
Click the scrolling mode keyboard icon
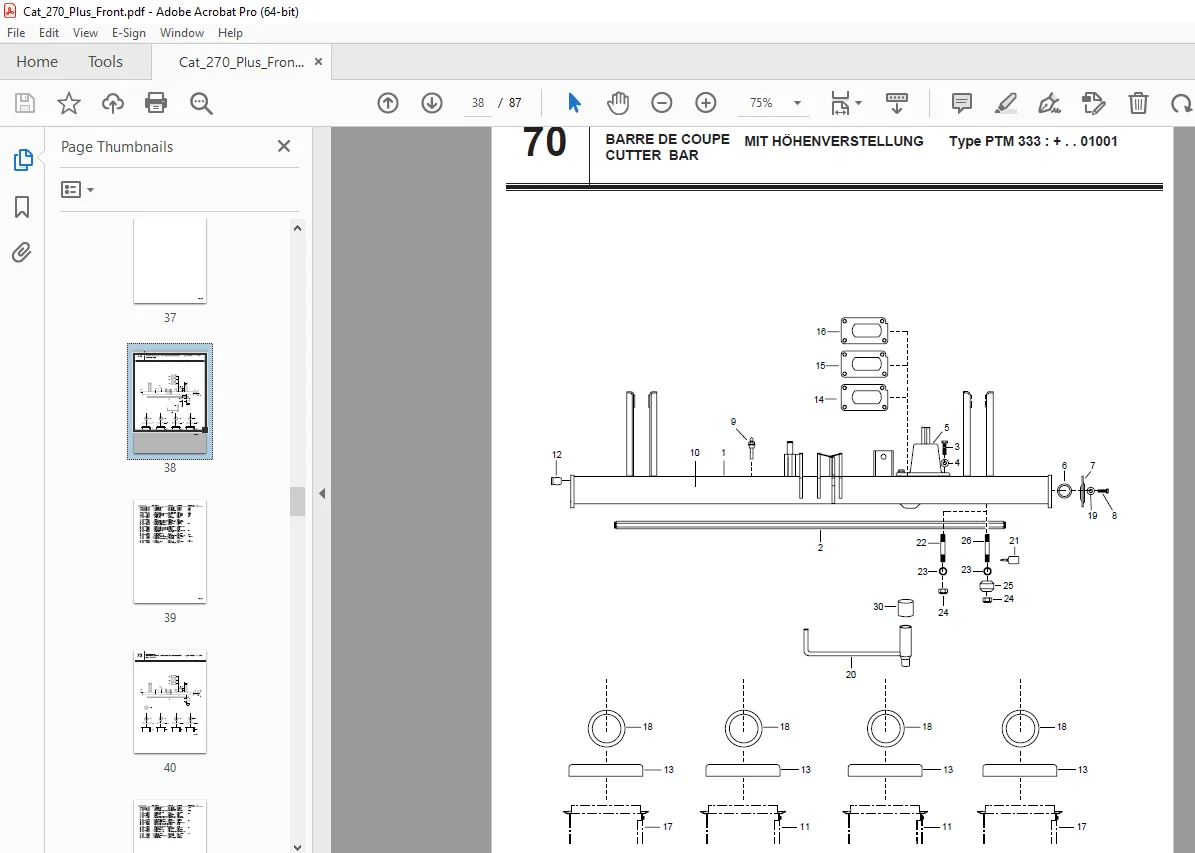pyautogui.click(x=897, y=103)
